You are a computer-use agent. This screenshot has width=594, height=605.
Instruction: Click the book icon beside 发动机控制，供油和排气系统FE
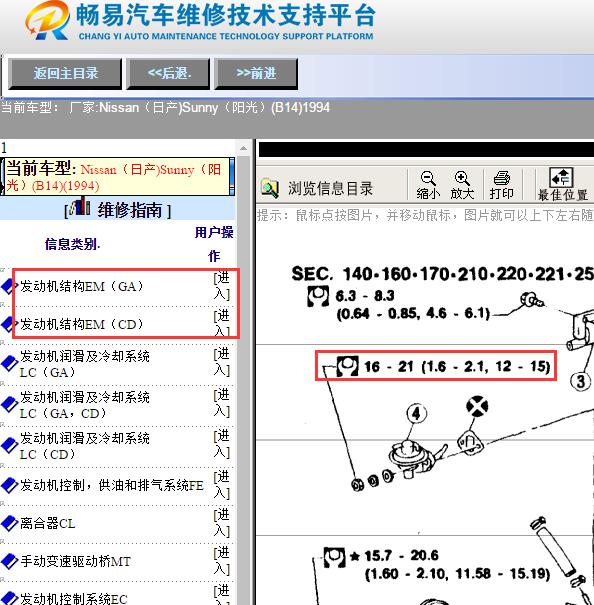click(x=9, y=485)
